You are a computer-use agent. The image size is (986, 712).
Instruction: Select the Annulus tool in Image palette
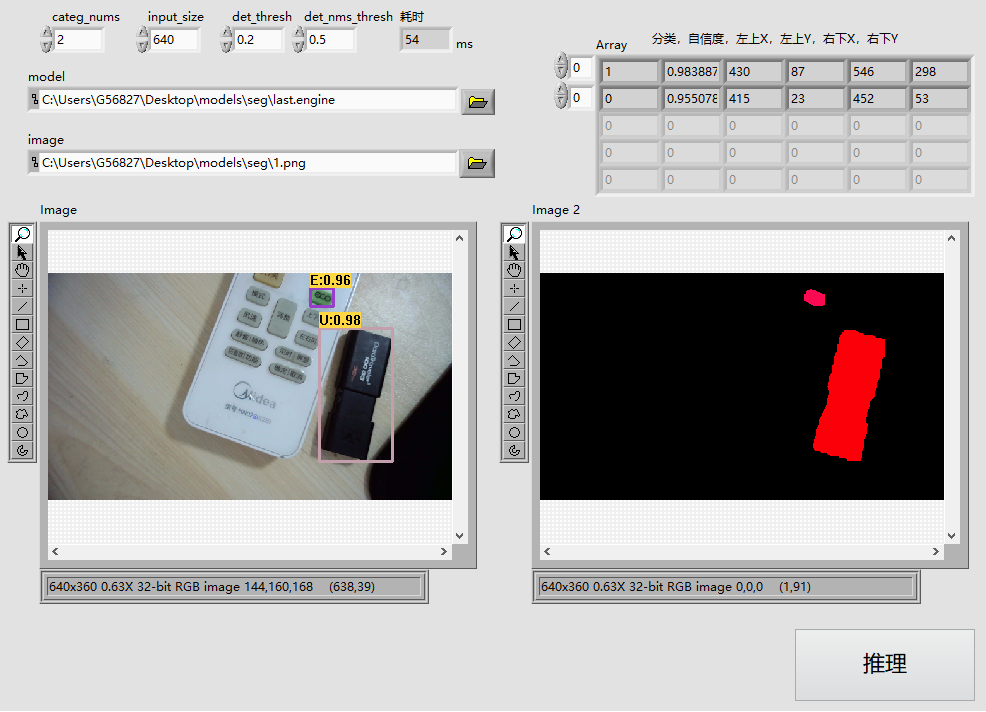(22, 450)
